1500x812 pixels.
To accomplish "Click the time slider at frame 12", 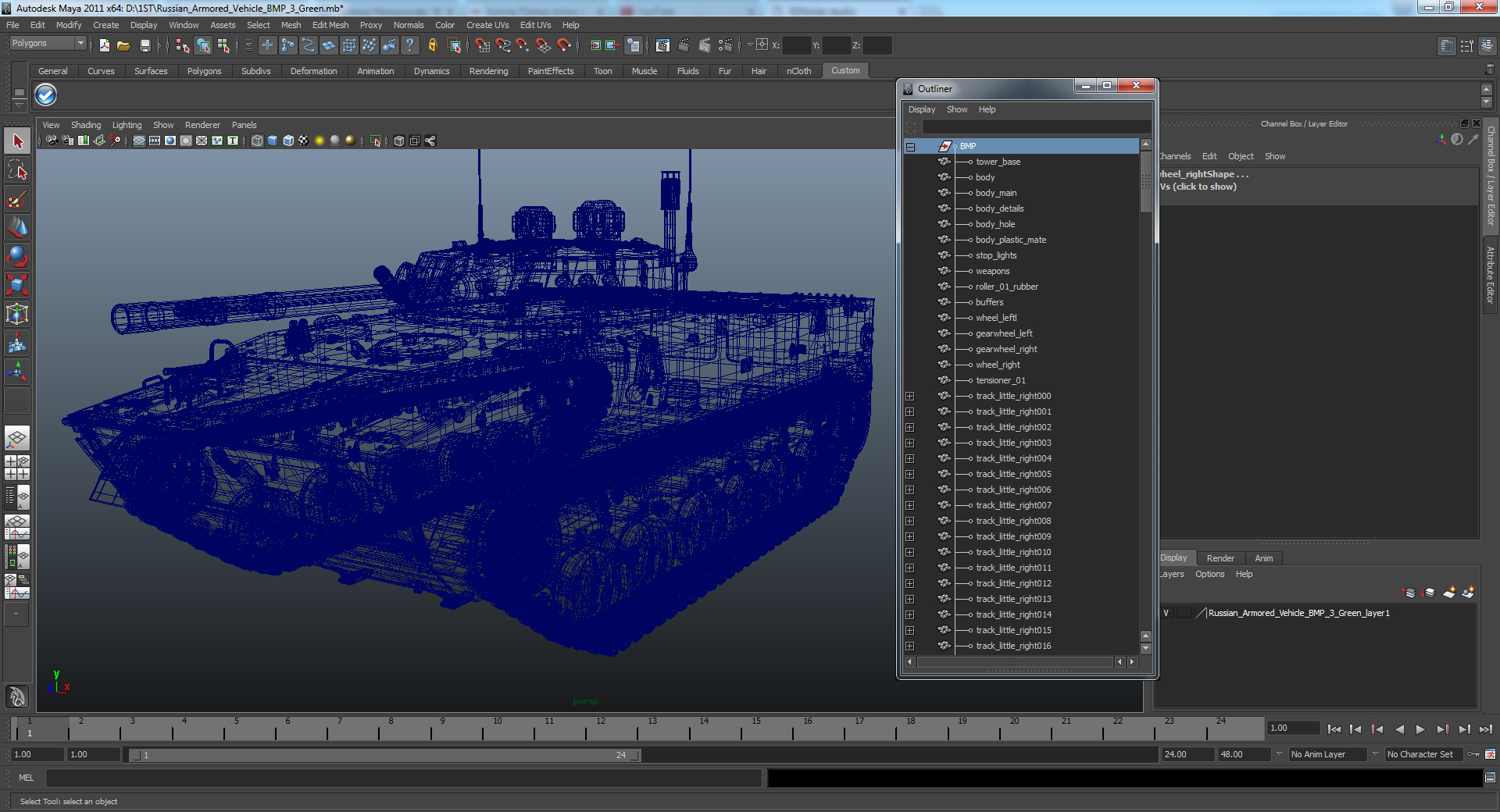I will tap(601, 729).
